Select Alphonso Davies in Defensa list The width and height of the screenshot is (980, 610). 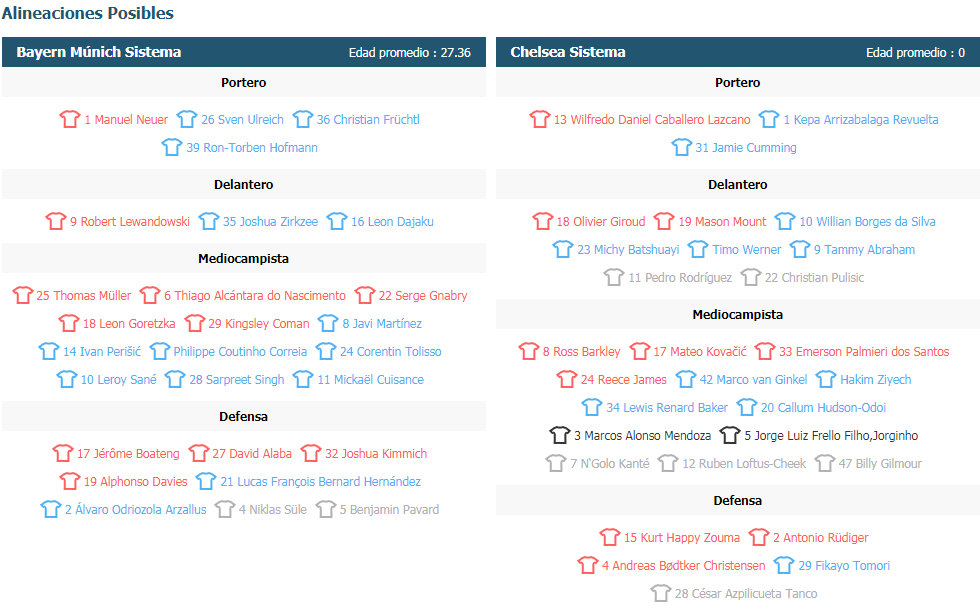tap(135, 481)
